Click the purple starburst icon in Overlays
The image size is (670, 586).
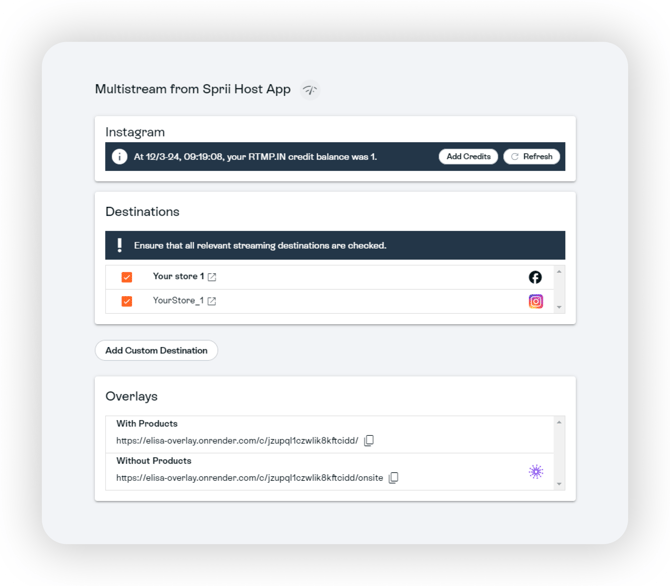click(x=536, y=472)
